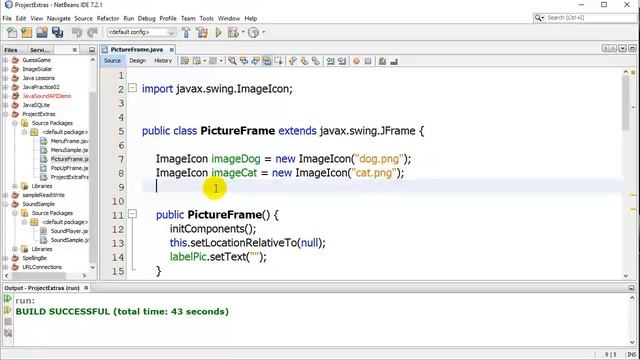Select MenuSample.java in project tree

click(69, 150)
